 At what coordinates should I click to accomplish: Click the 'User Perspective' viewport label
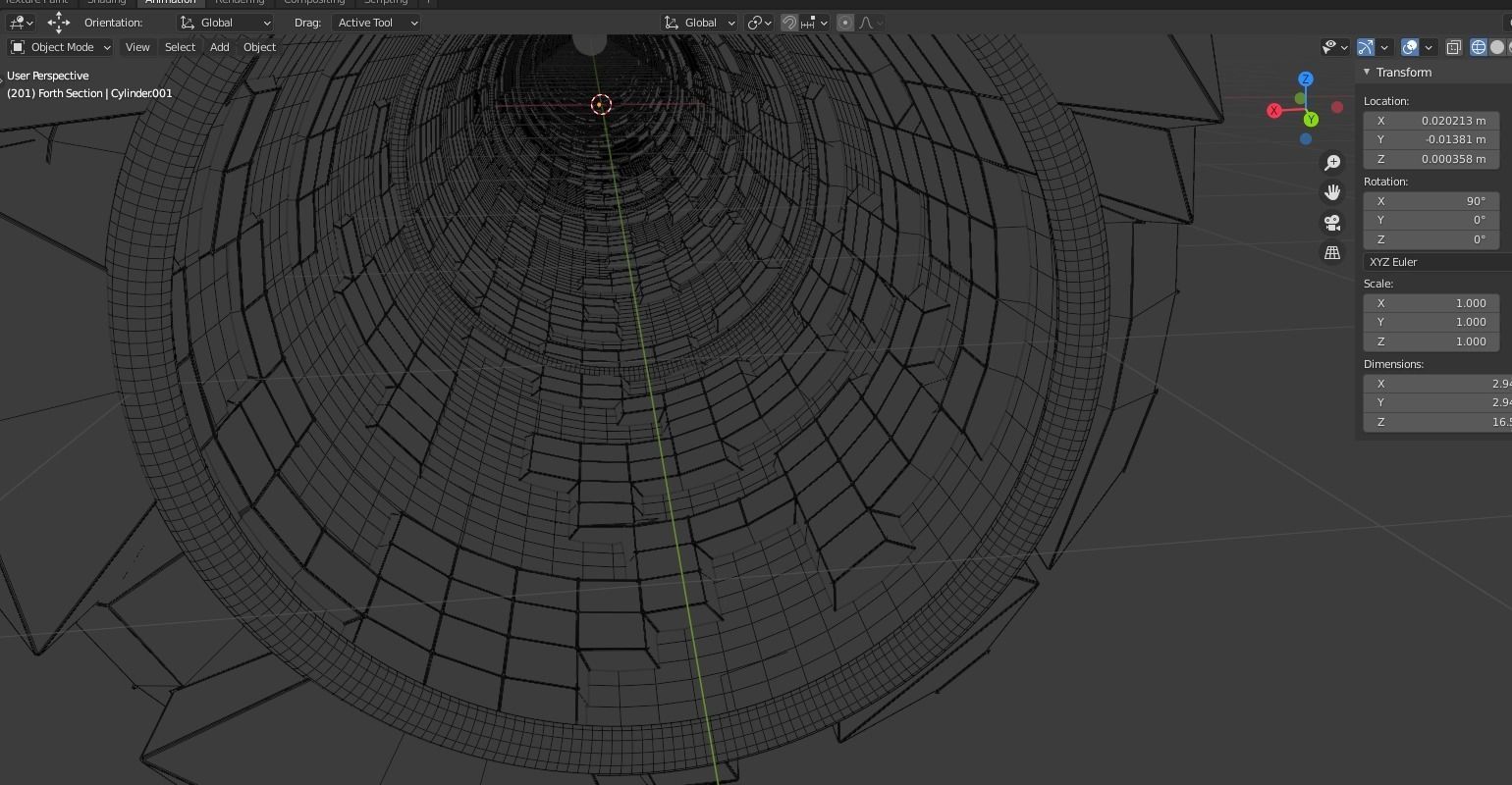point(48,76)
